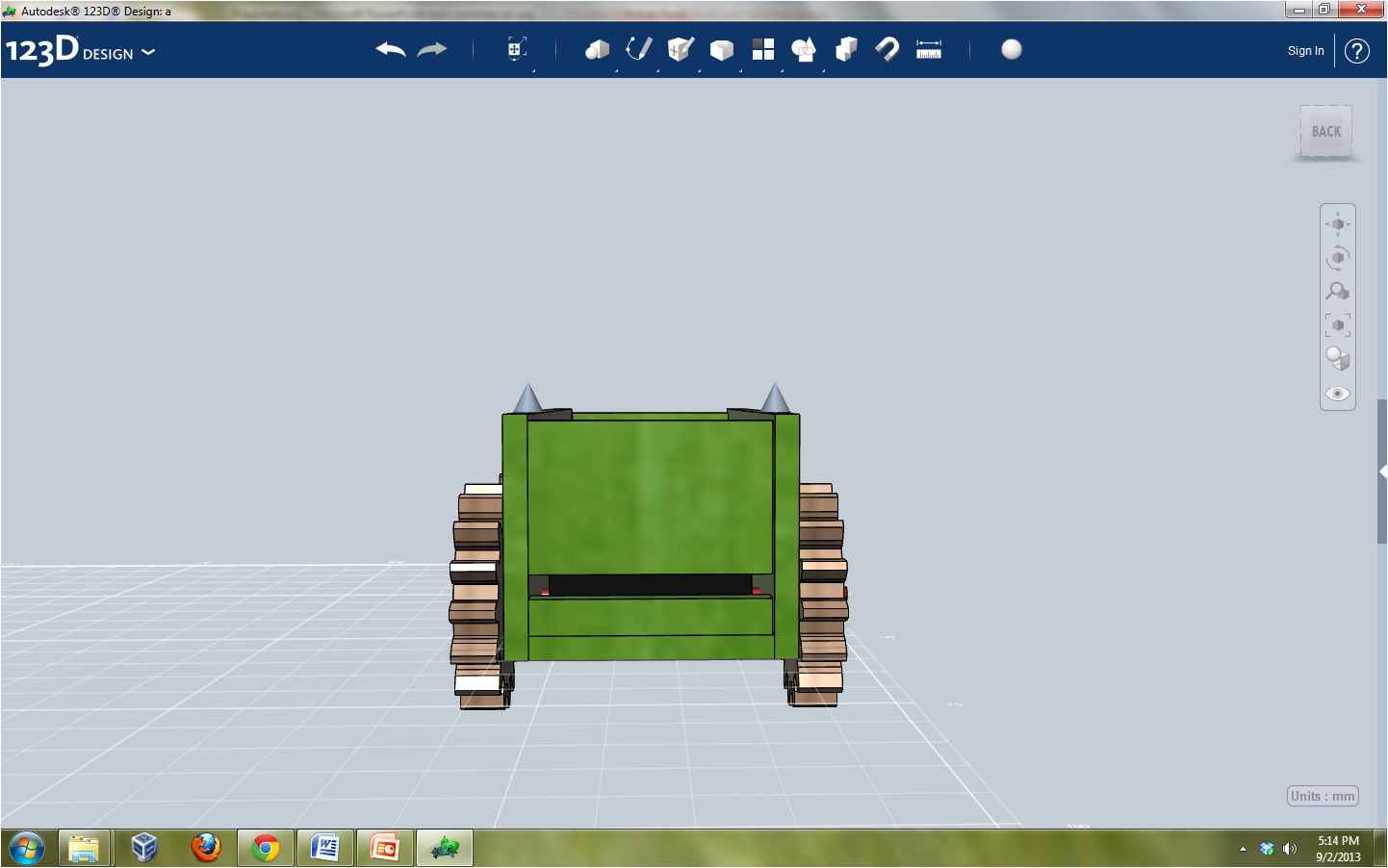Viewport: 1388px width, 868px height.
Task: Open the Construct tool
Action: 681,50
